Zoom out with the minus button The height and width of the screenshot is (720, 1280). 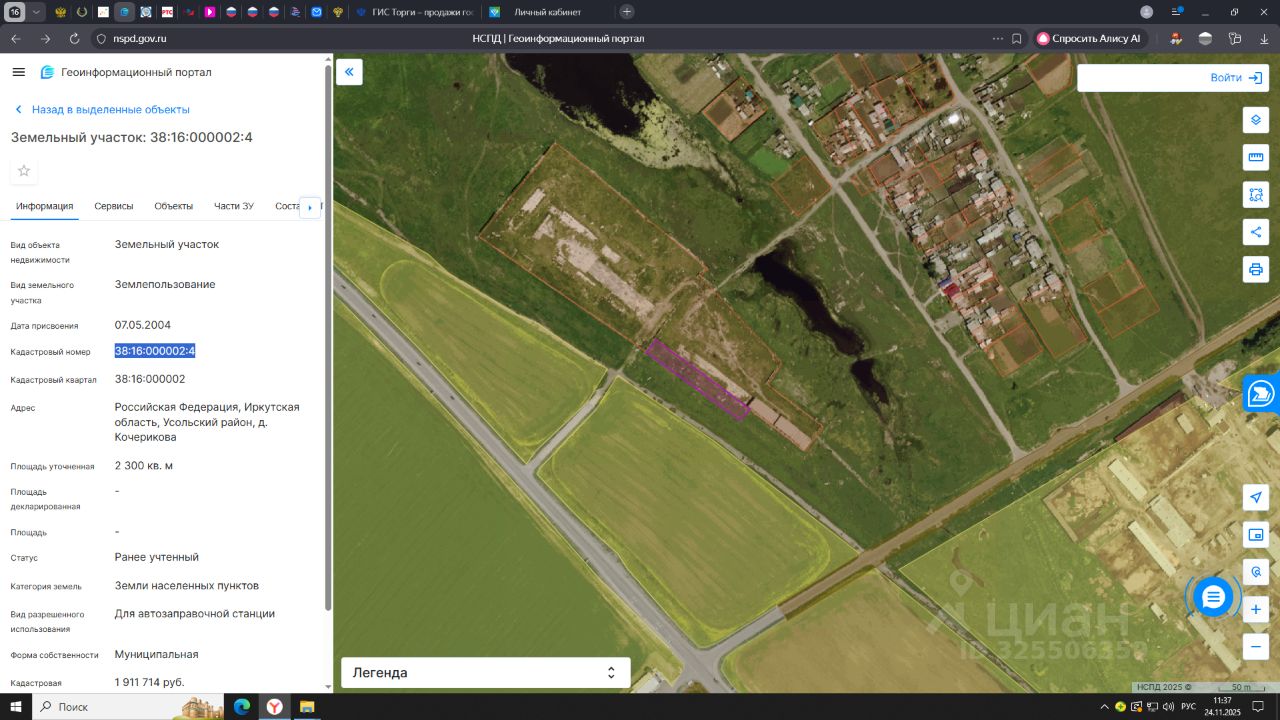(x=1256, y=646)
